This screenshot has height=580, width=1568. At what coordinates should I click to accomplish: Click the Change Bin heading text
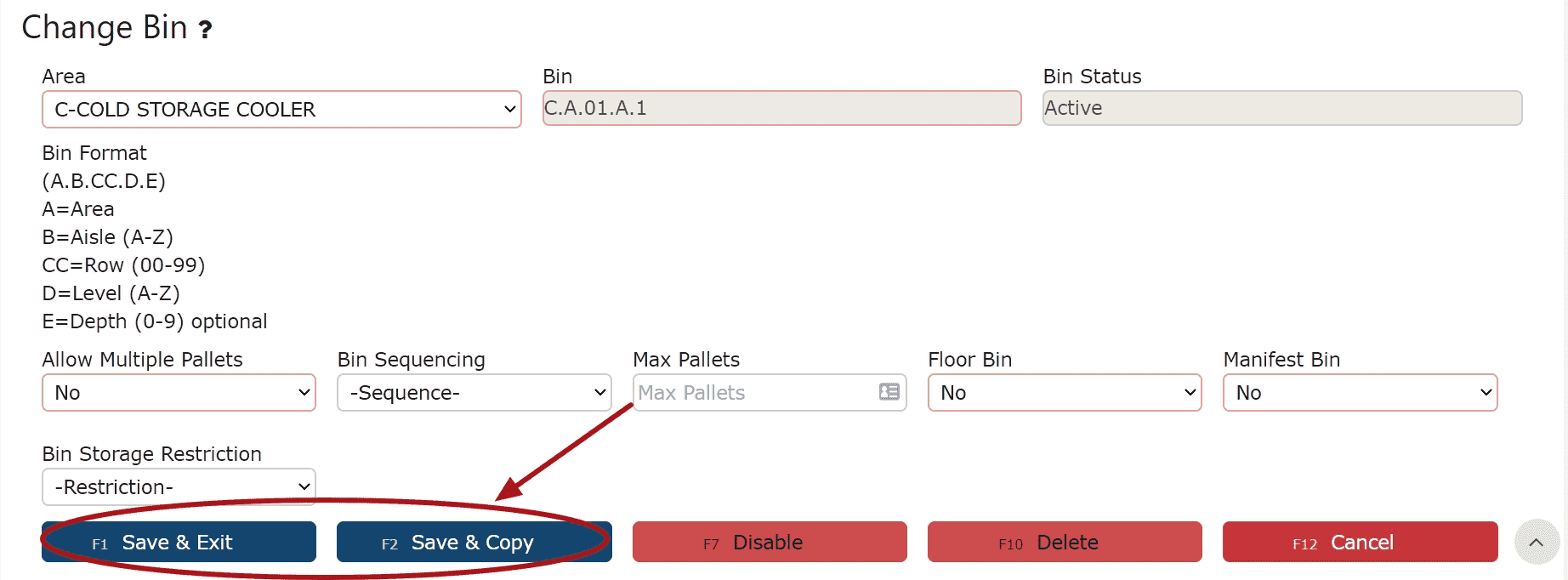coord(104,27)
